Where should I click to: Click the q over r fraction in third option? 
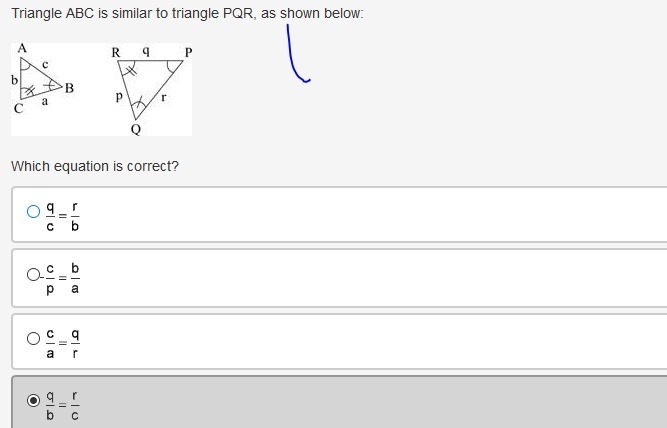[75, 343]
